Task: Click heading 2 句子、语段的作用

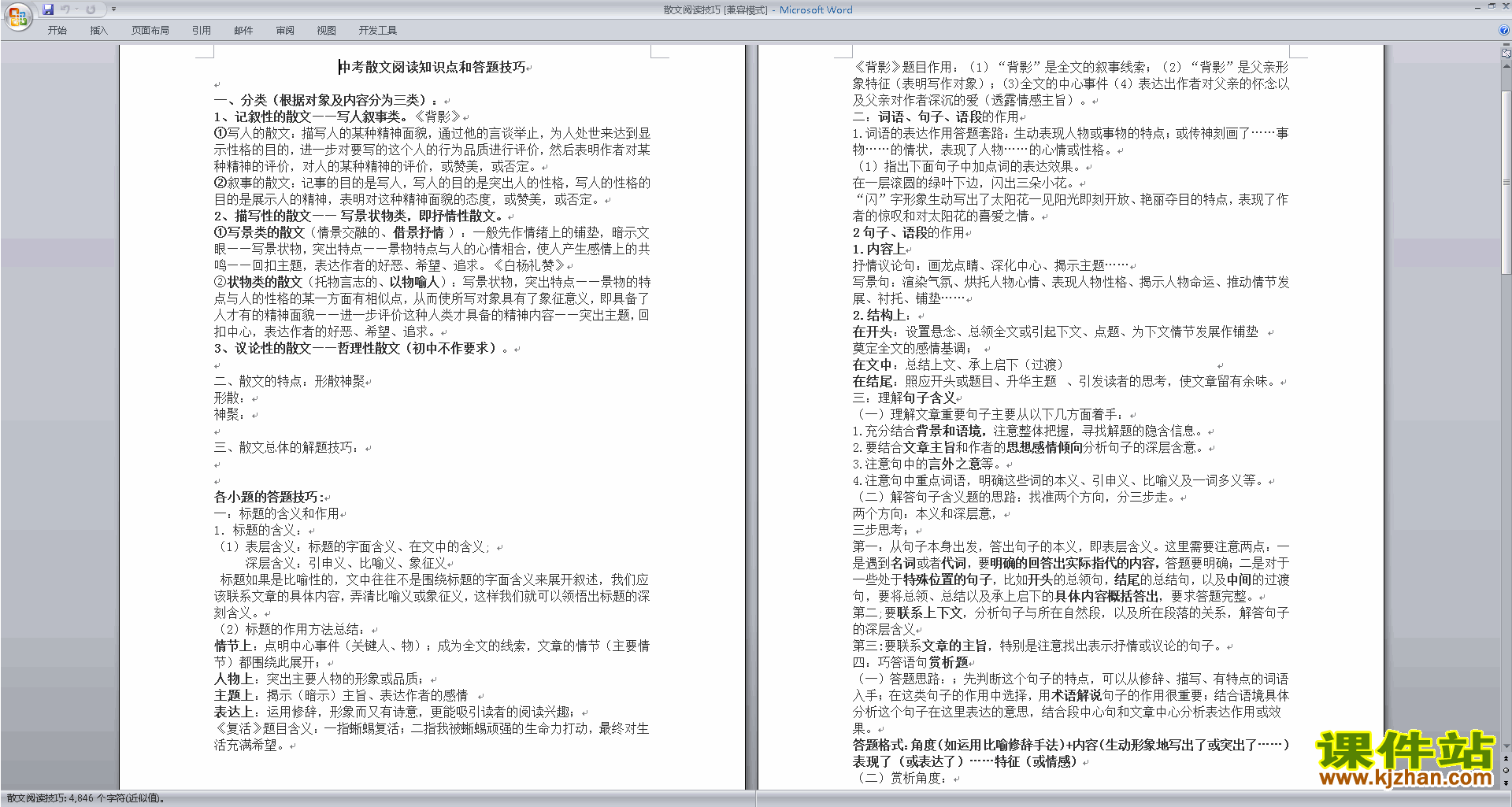Action: coord(908,233)
